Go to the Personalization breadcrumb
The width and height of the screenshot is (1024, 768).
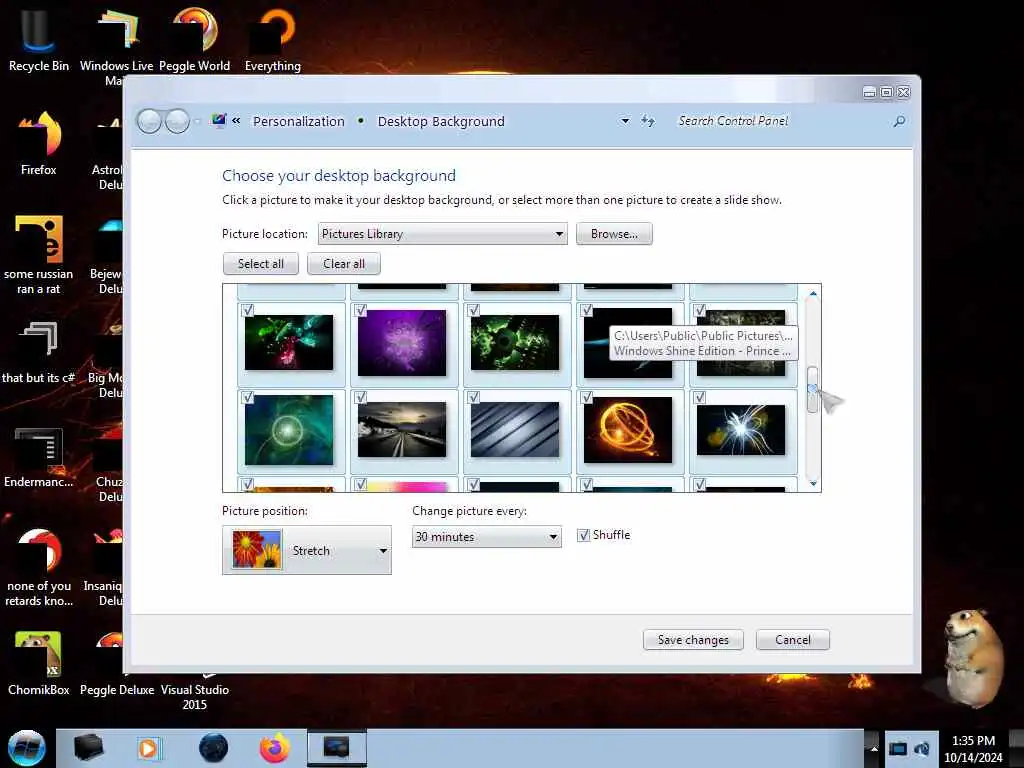(x=298, y=121)
